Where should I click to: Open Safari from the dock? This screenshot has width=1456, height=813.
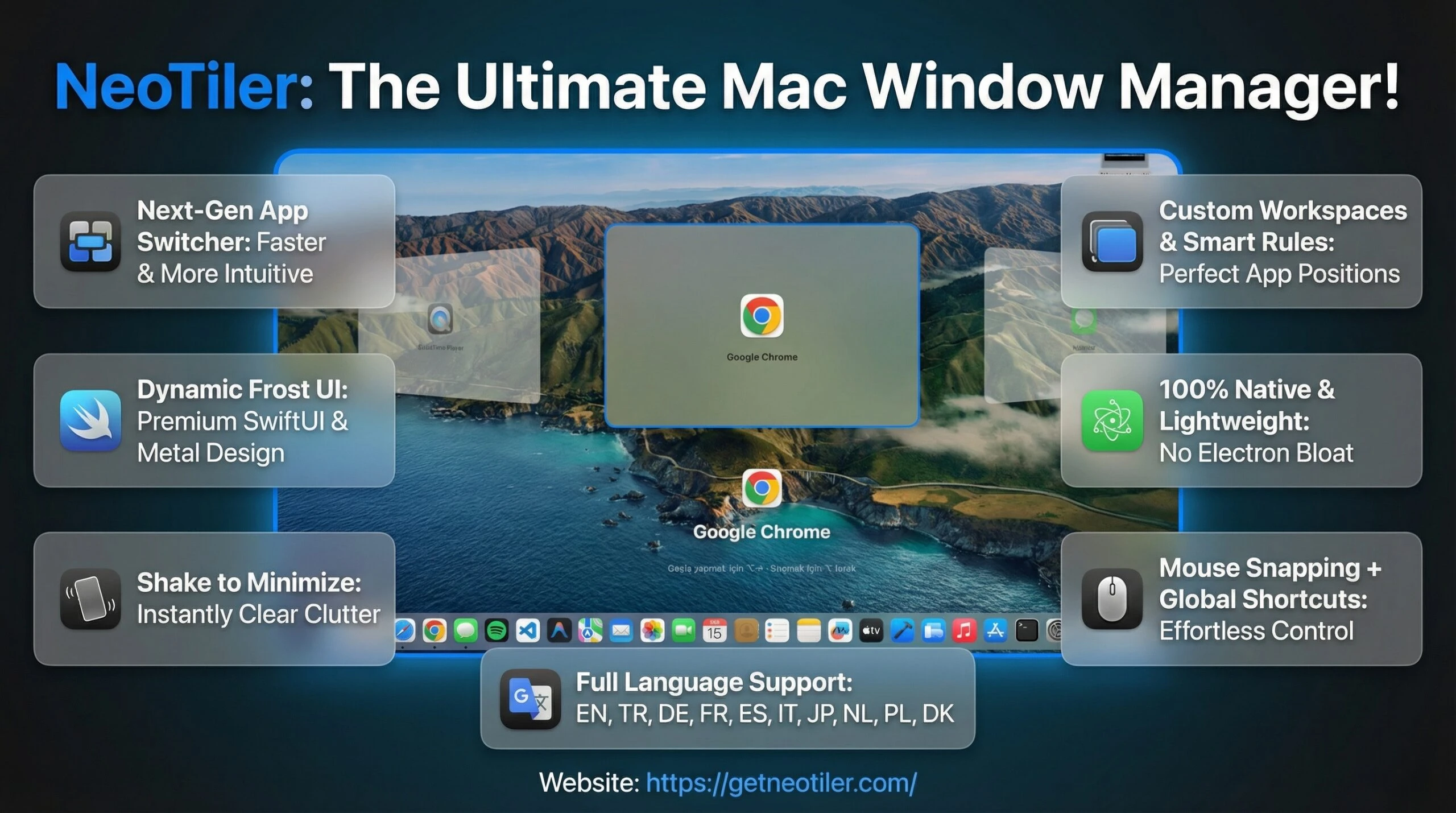coord(406,629)
